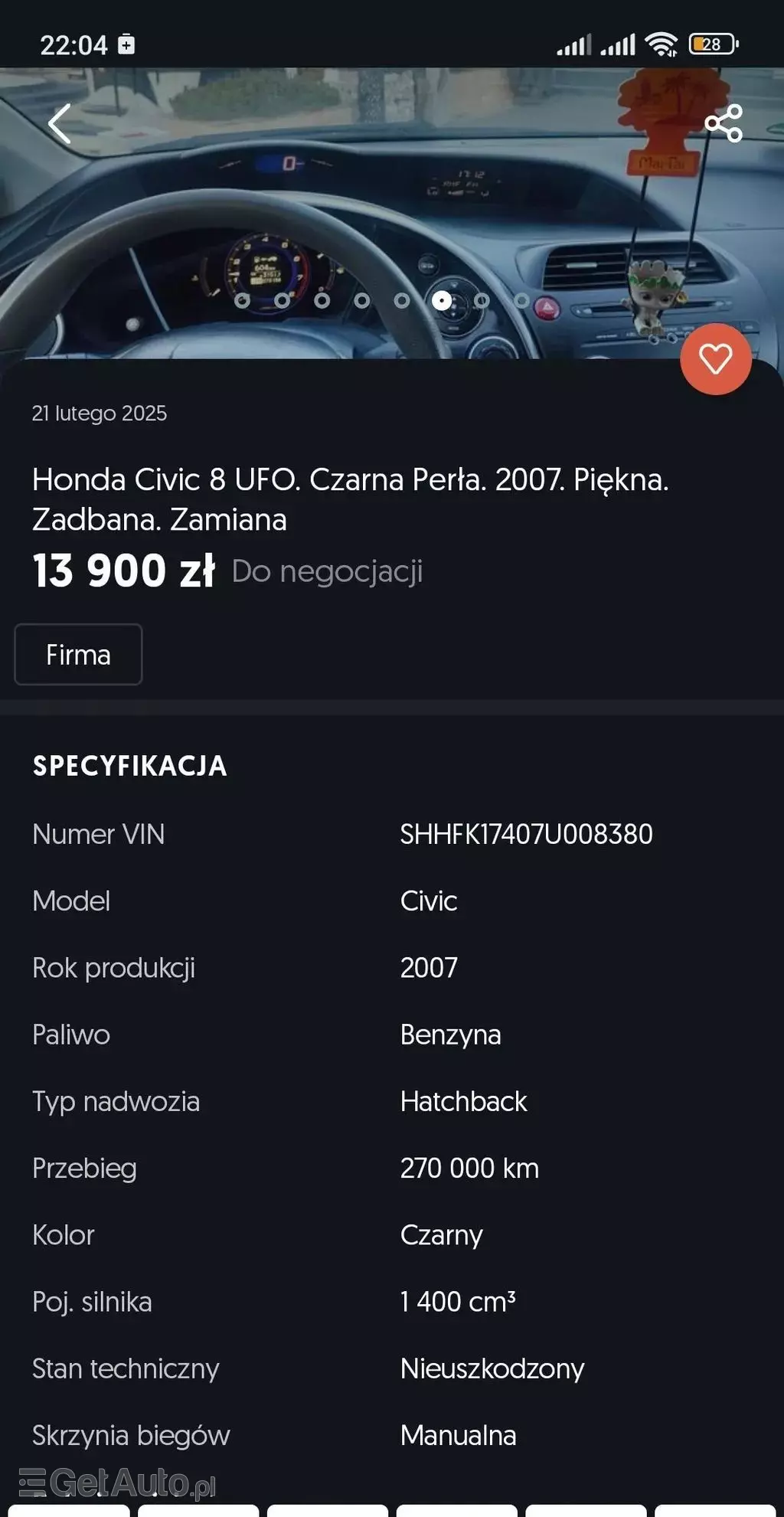This screenshot has width=784, height=1517.
Task: Tap the Wi-Fi status icon
Action: point(661,44)
